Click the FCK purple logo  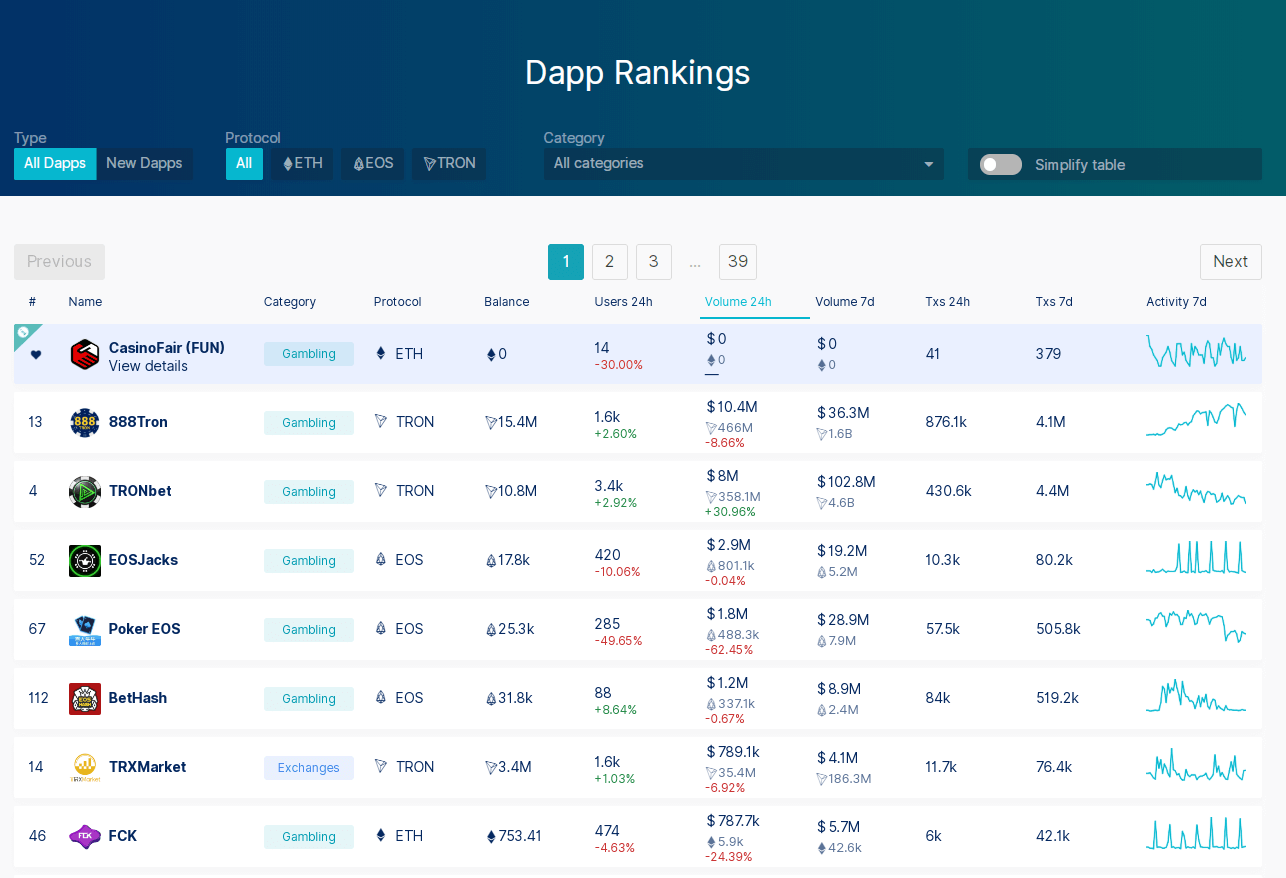(x=85, y=836)
